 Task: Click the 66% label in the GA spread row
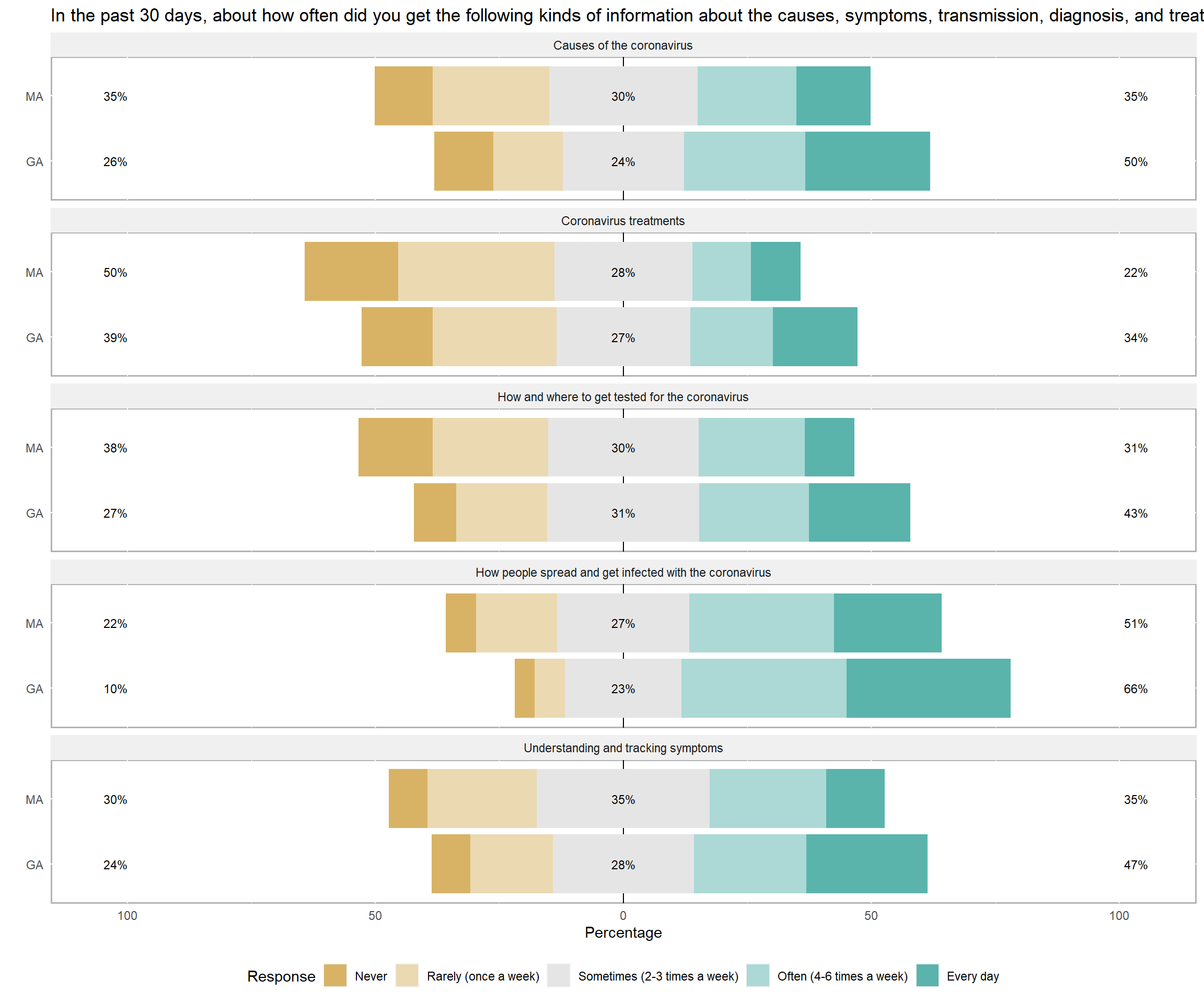1135,689
